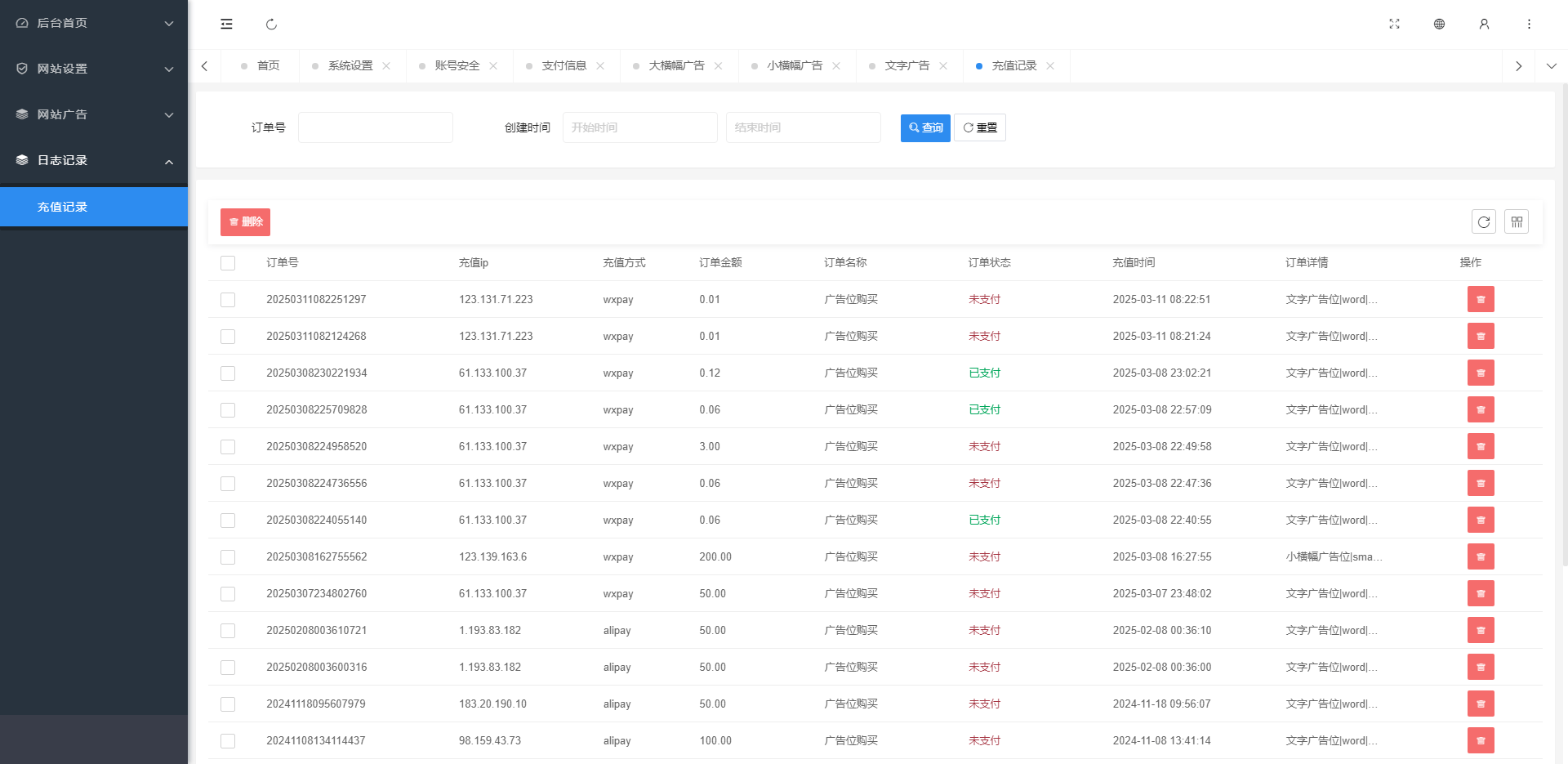Expand the 网站广告 sidebar menu
The height and width of the screenshot is (764, 1568).
click(x=94, y=114)
